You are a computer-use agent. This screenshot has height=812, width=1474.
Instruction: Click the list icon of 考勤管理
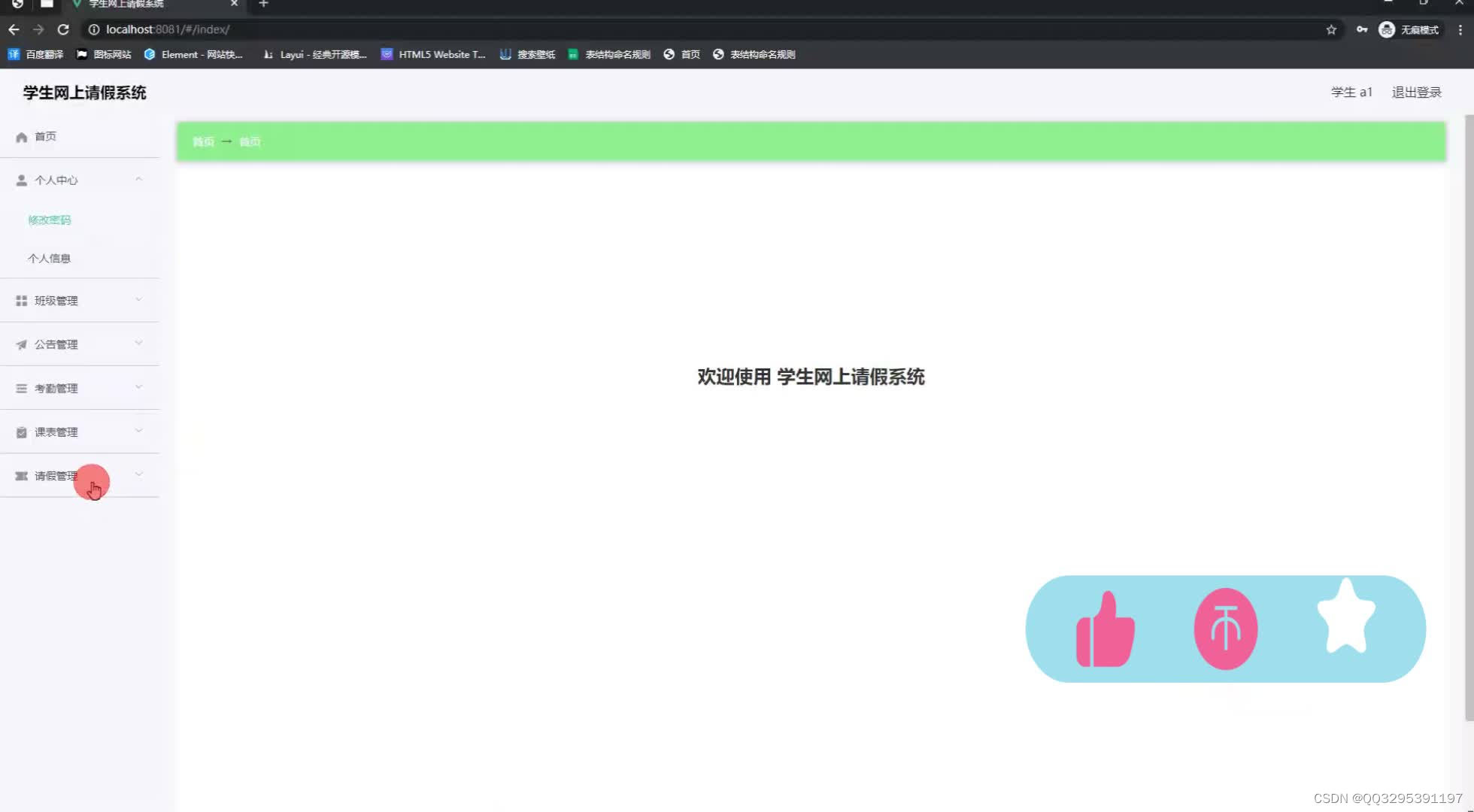coord(21,389)
